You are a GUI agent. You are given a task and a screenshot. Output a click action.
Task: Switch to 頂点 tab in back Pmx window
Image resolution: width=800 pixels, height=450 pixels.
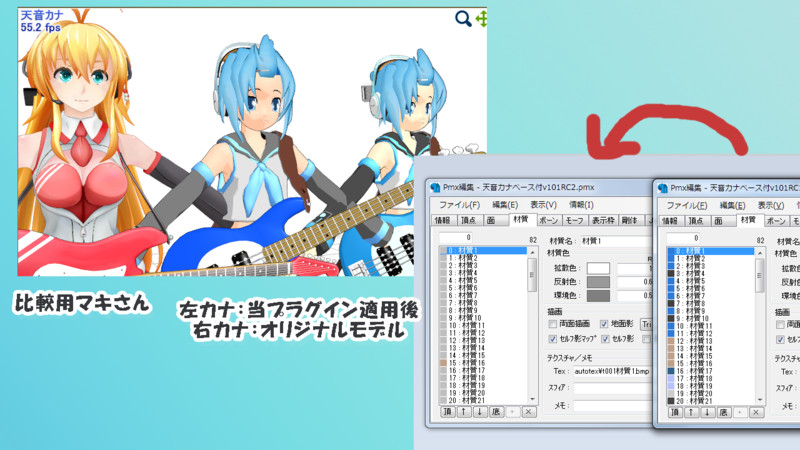[x=468, y=220]
